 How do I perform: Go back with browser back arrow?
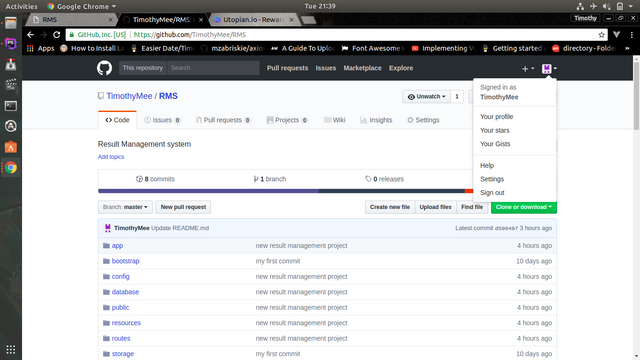point(30,35)
